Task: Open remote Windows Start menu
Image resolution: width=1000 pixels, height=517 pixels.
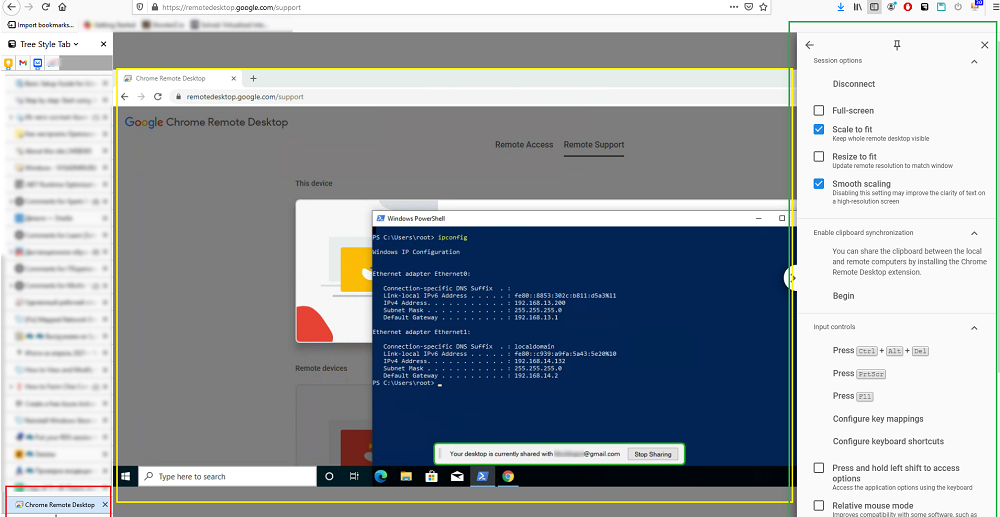Action: 126,476
